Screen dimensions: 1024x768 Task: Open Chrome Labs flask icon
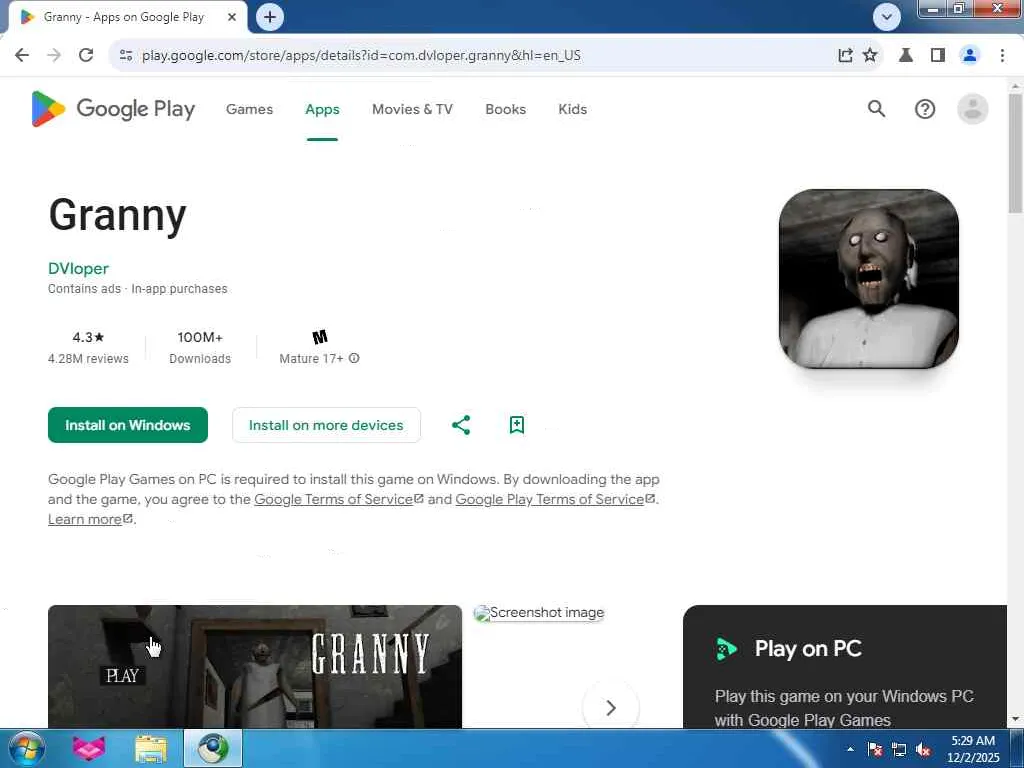pos(906,55)
